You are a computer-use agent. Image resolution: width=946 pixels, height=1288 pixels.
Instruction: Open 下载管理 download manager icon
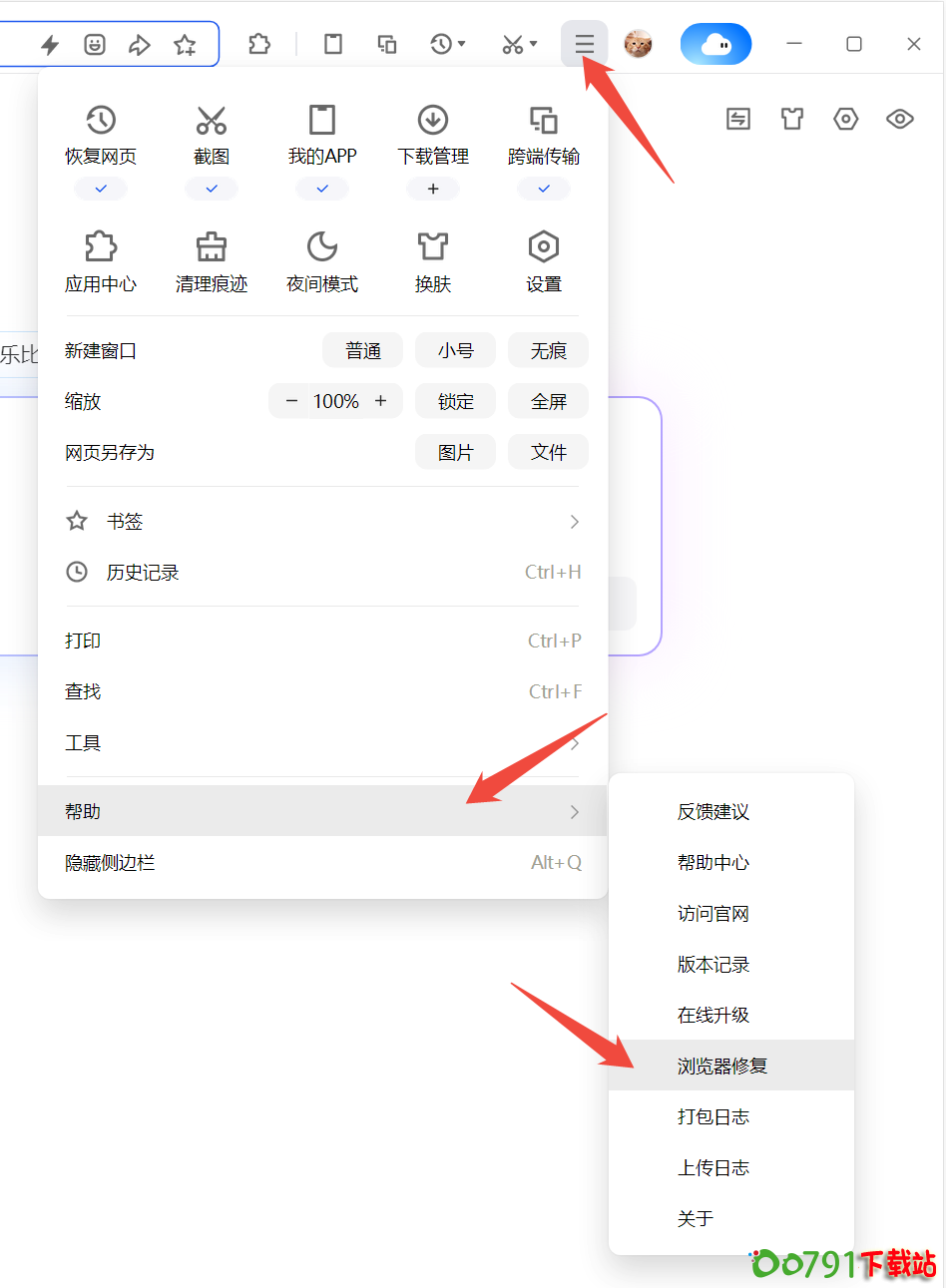433,121
